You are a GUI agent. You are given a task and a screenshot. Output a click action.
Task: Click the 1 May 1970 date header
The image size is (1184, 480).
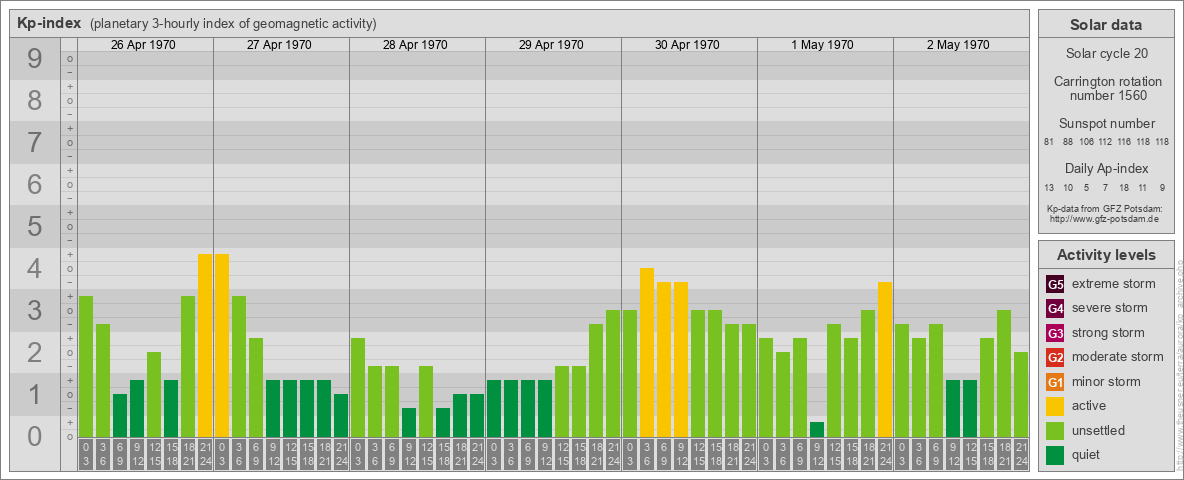(x=822, y=45)
